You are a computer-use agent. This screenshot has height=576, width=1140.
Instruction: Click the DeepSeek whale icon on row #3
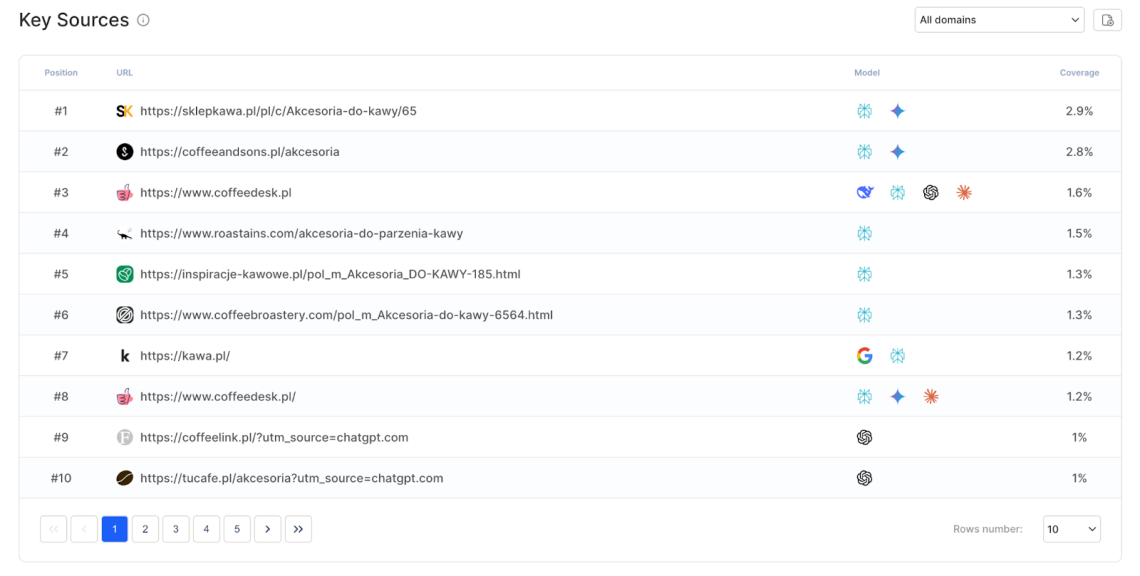864,192
